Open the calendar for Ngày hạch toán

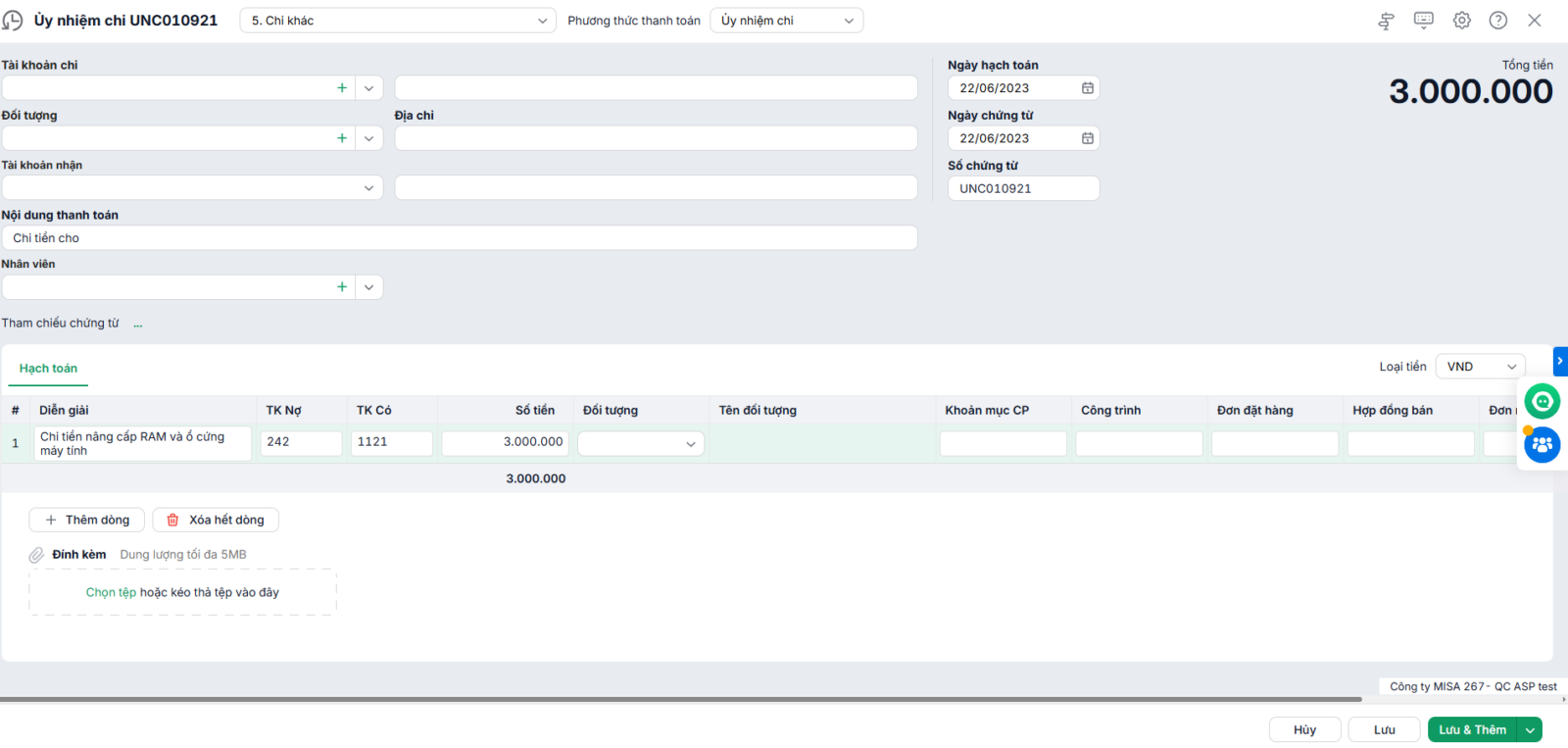click(x=1088, y=88)
